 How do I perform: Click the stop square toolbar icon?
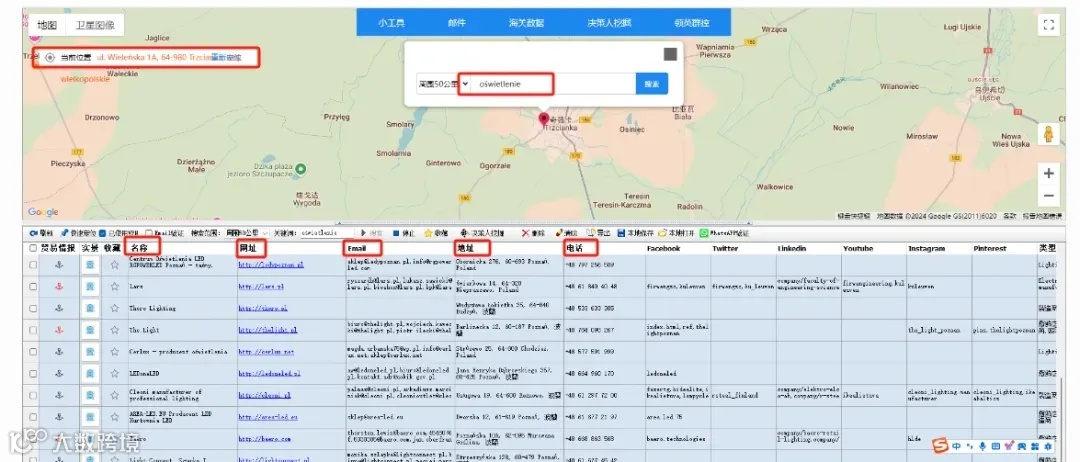[x=396, y=233]
